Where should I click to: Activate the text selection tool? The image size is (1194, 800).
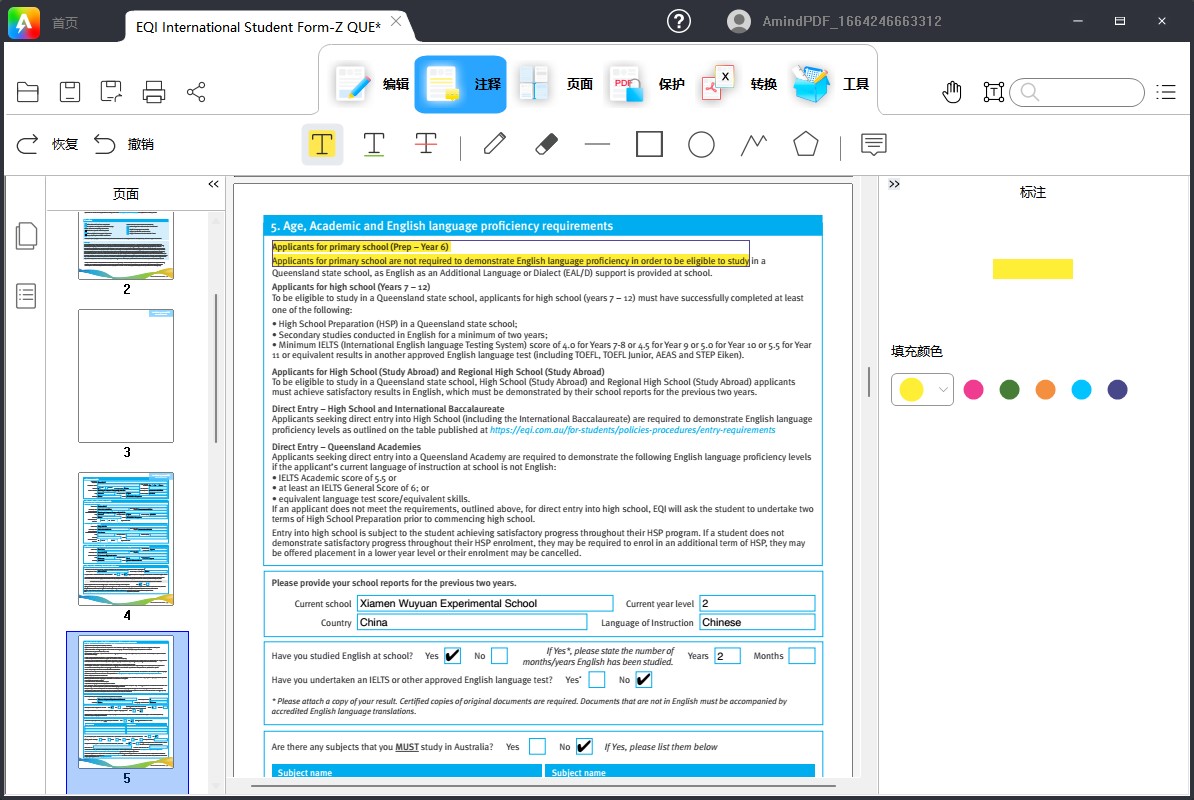click(994, 92)
